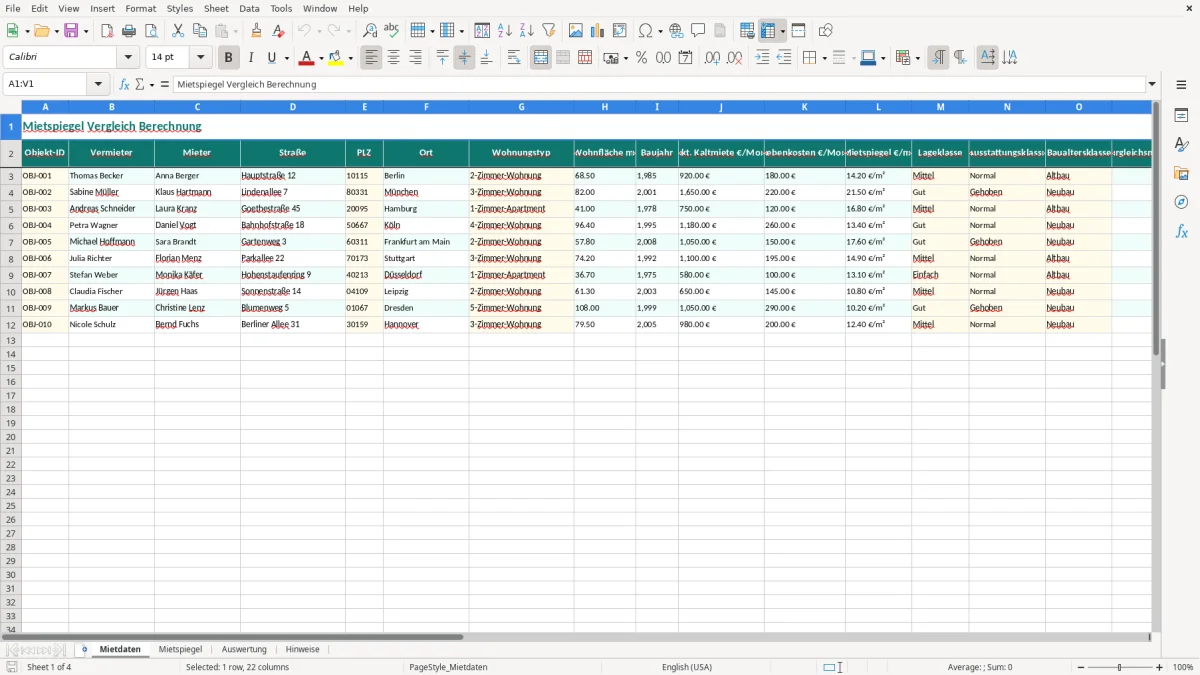Image resolution: width=1200 pixels, height=675 pixels.
Task: Click Clear Direct Formatting icon
Action: click(278, 31)
